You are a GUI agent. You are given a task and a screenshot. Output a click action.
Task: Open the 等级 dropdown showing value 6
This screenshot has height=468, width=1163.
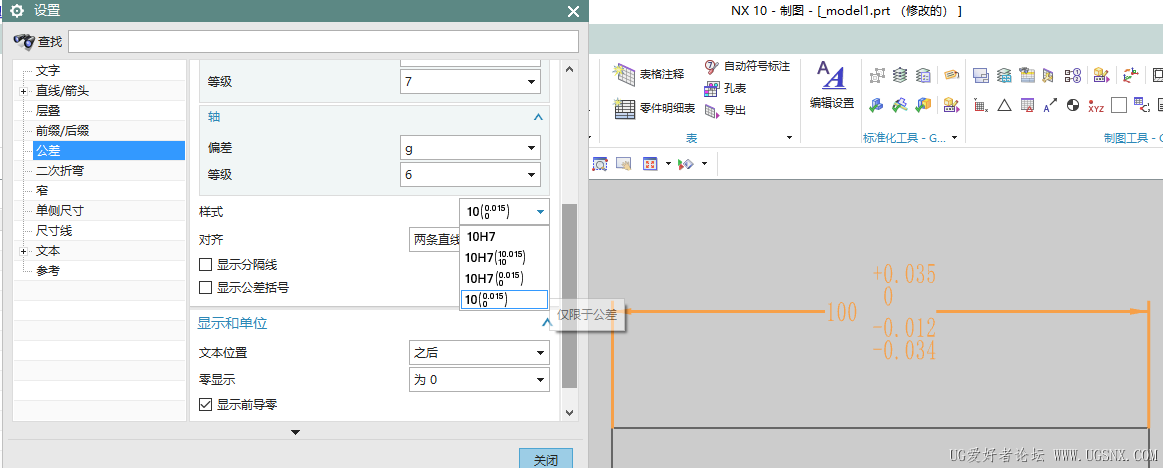(470, 175)
